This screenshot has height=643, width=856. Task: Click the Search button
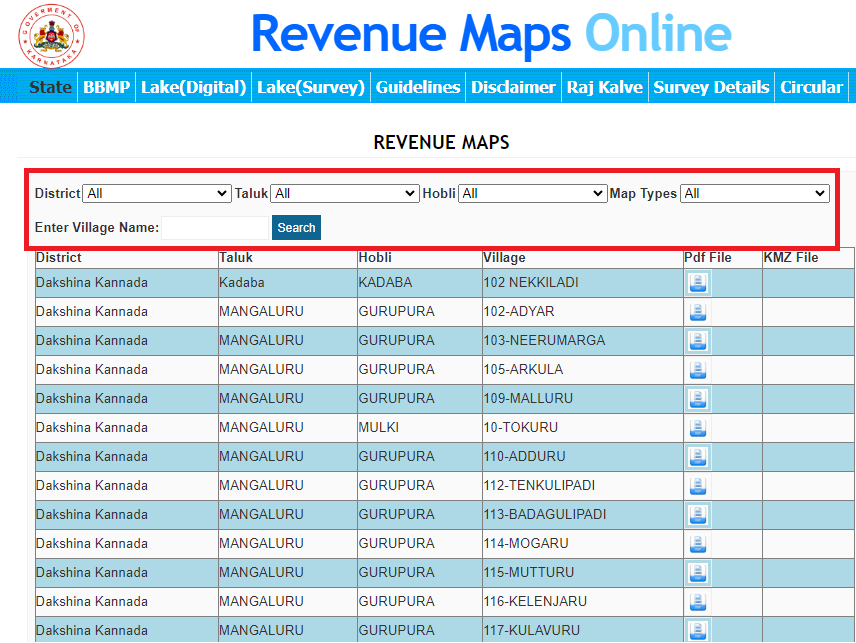point(296,227)
